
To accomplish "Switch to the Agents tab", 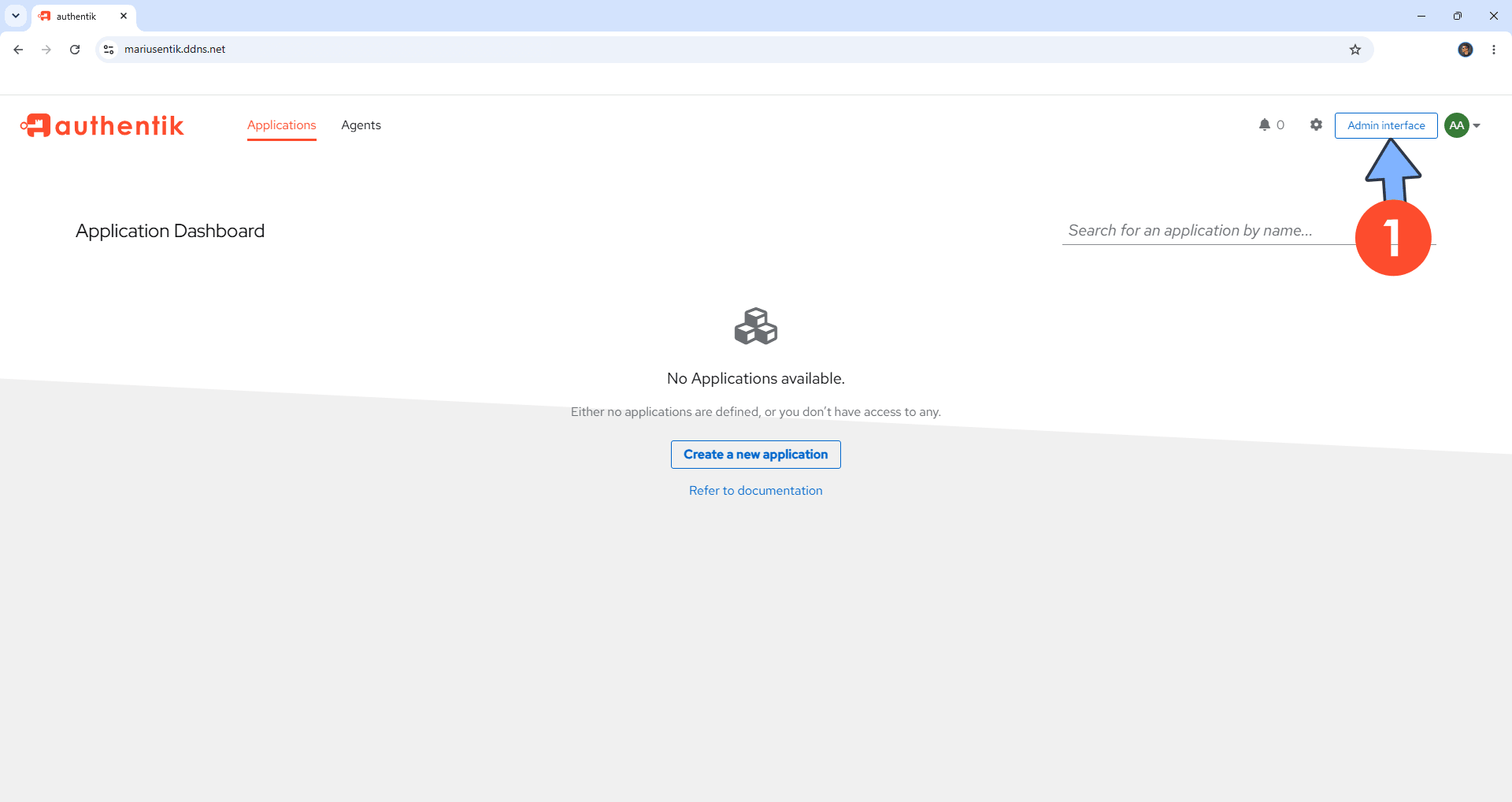I will coord(361,125).
